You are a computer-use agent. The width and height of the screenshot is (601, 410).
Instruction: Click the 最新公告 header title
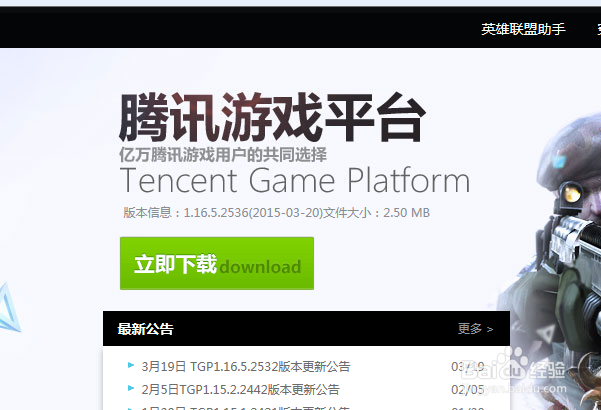[x=146, y=329]
